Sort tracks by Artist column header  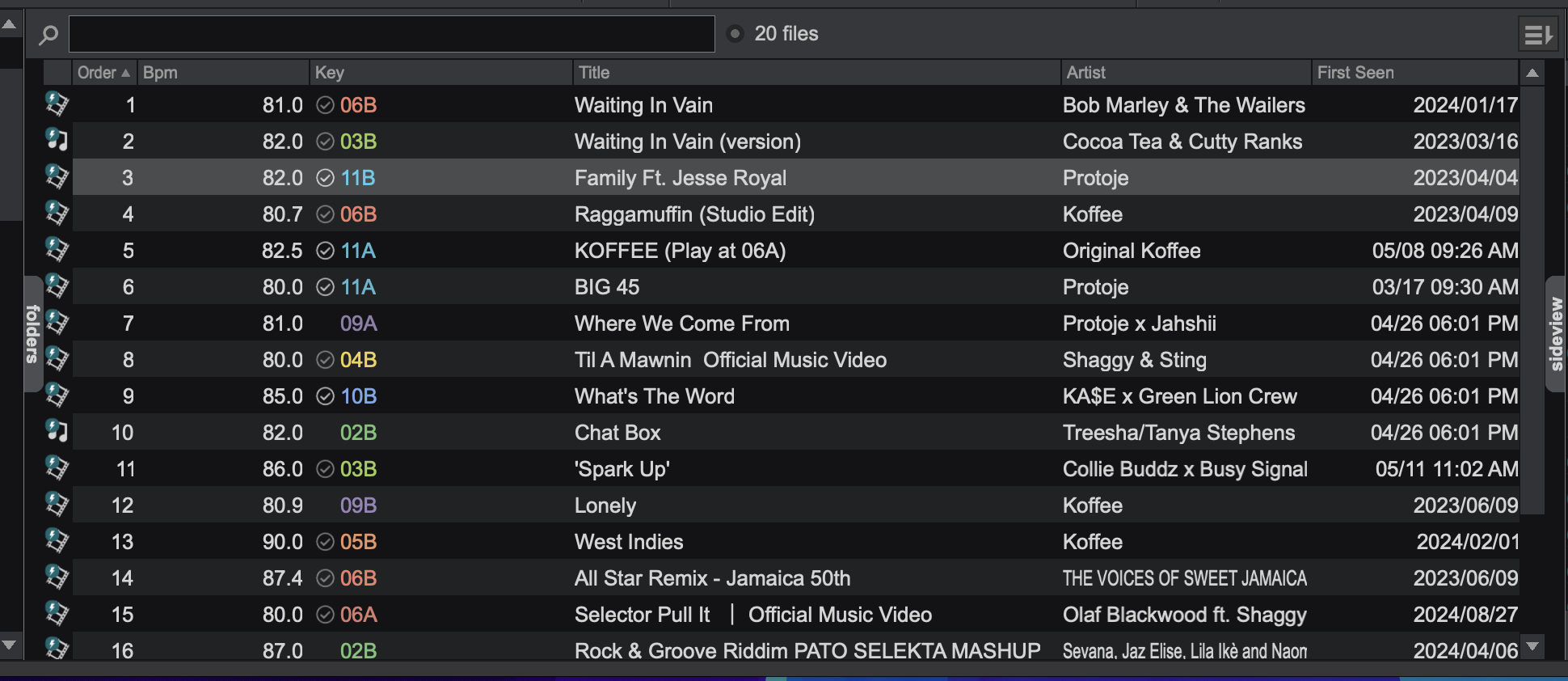click(x=1186, y=73)
